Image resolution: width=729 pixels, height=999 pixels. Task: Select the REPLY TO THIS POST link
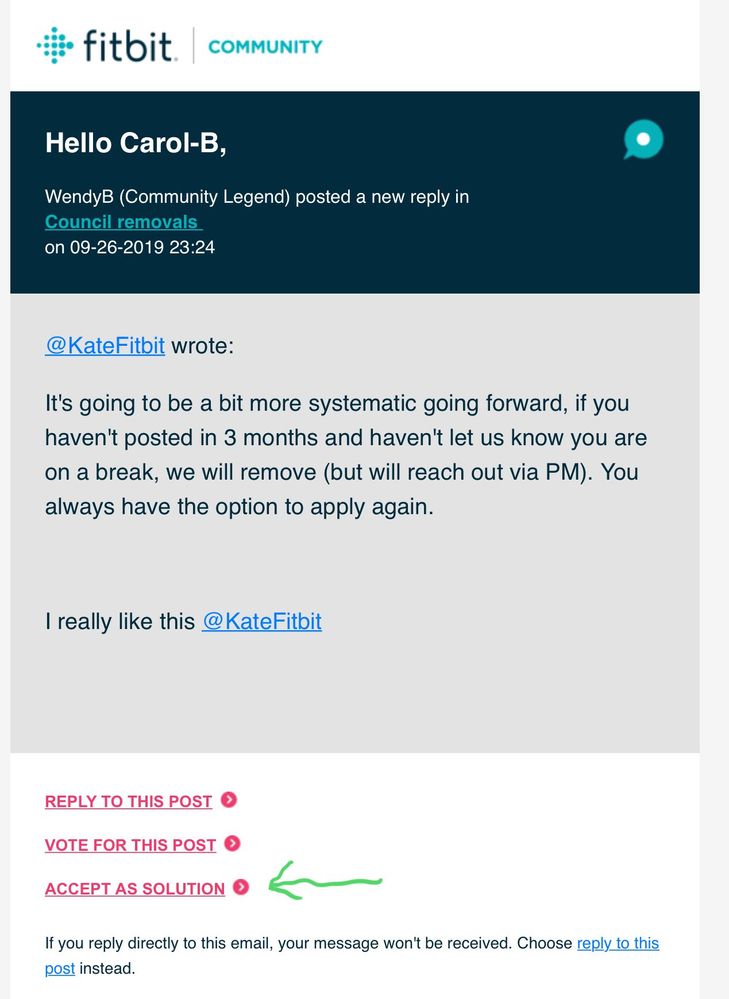[x=128, y=801]
